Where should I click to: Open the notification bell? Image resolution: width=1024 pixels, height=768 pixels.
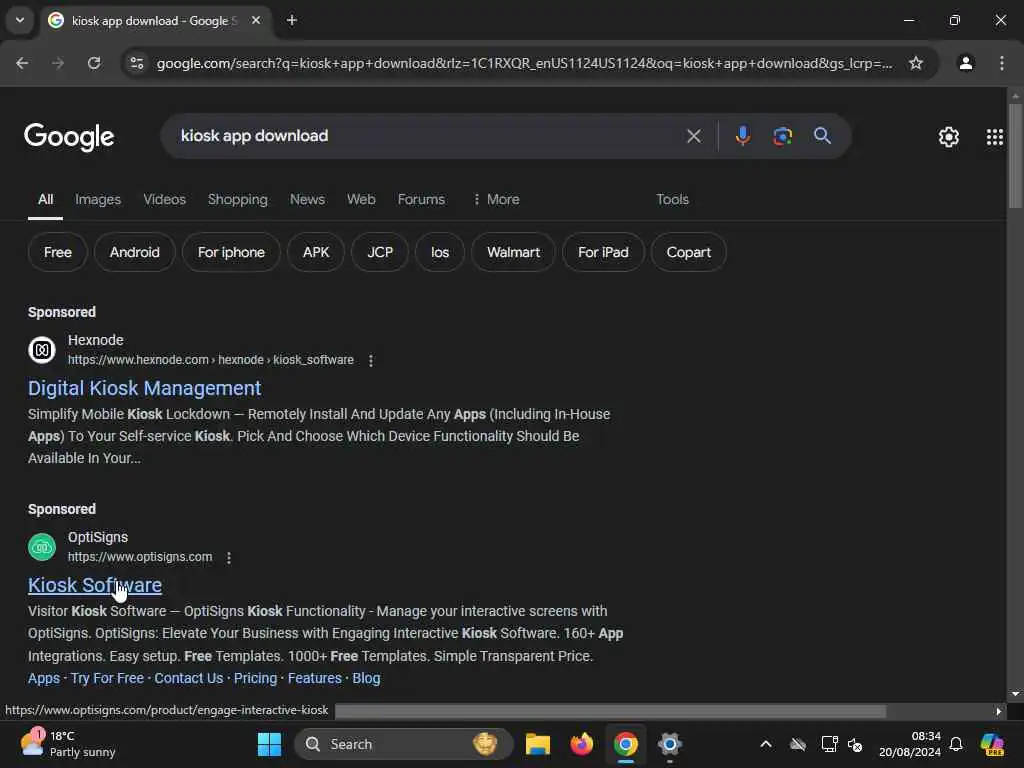956,744
